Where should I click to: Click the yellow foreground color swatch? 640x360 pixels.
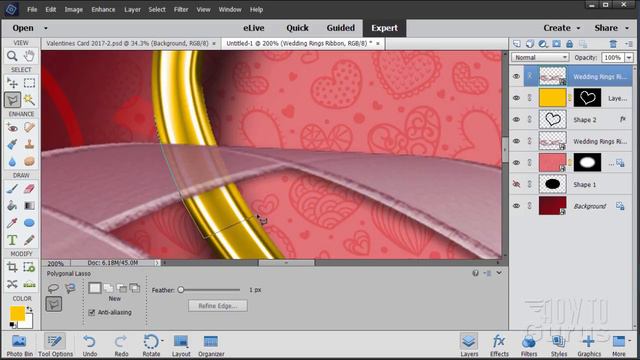coord(17,313)
